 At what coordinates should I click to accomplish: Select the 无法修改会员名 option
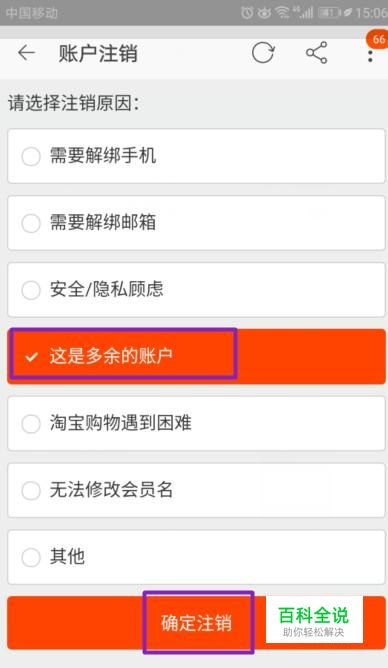coord(196,490)
